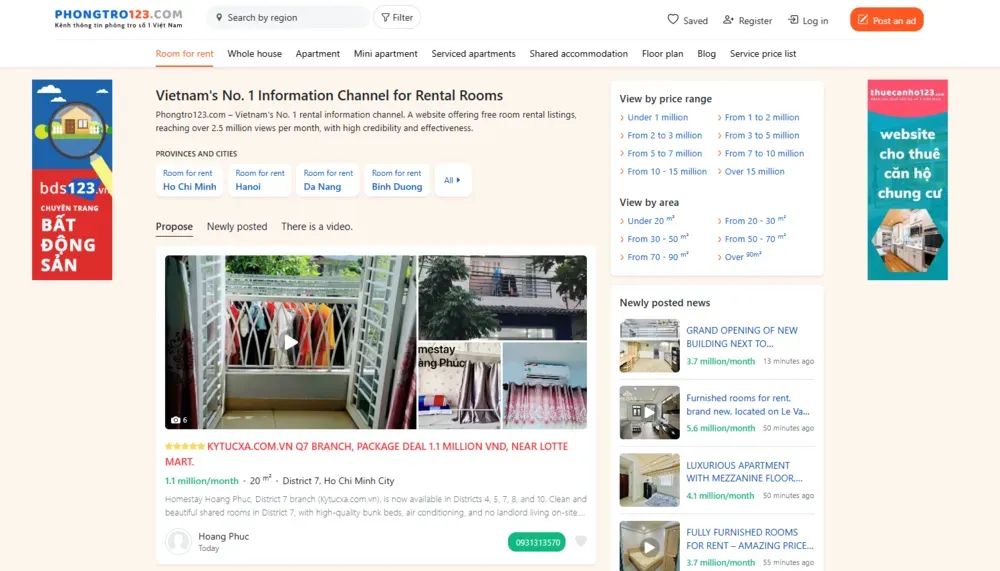Open Grand Opening of New Building news
Image resolution: width=1000 pixels, height=571 pixels.
(742, 337)
